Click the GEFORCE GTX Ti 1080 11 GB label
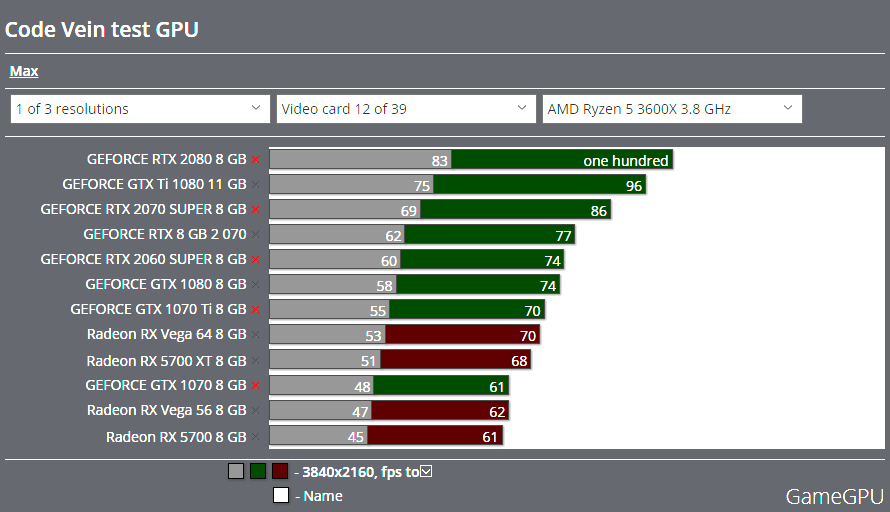This screenshot has height=512, width=890. click(x=154, y=184)
